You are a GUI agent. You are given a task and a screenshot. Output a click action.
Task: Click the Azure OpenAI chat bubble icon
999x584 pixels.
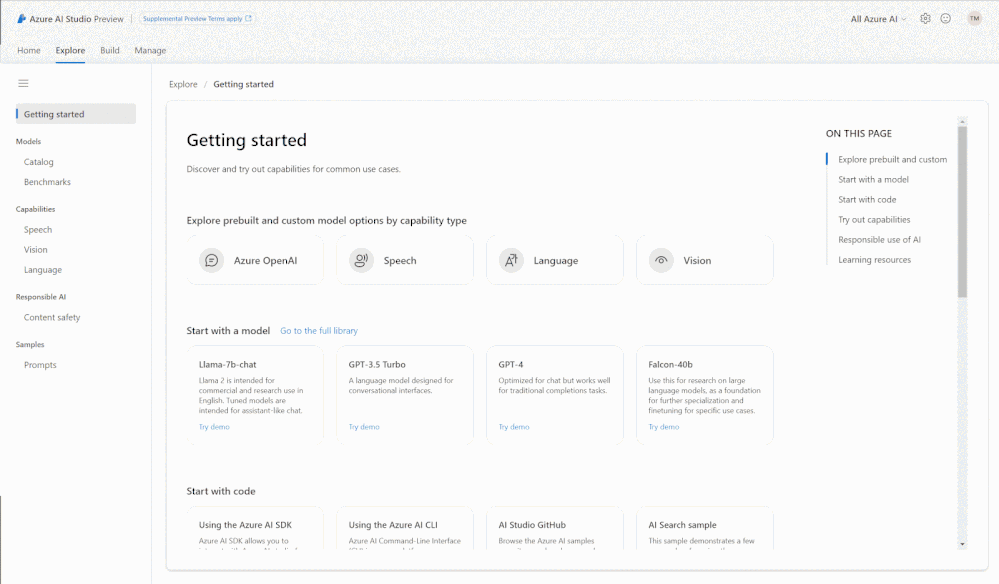tap(212, 261)
